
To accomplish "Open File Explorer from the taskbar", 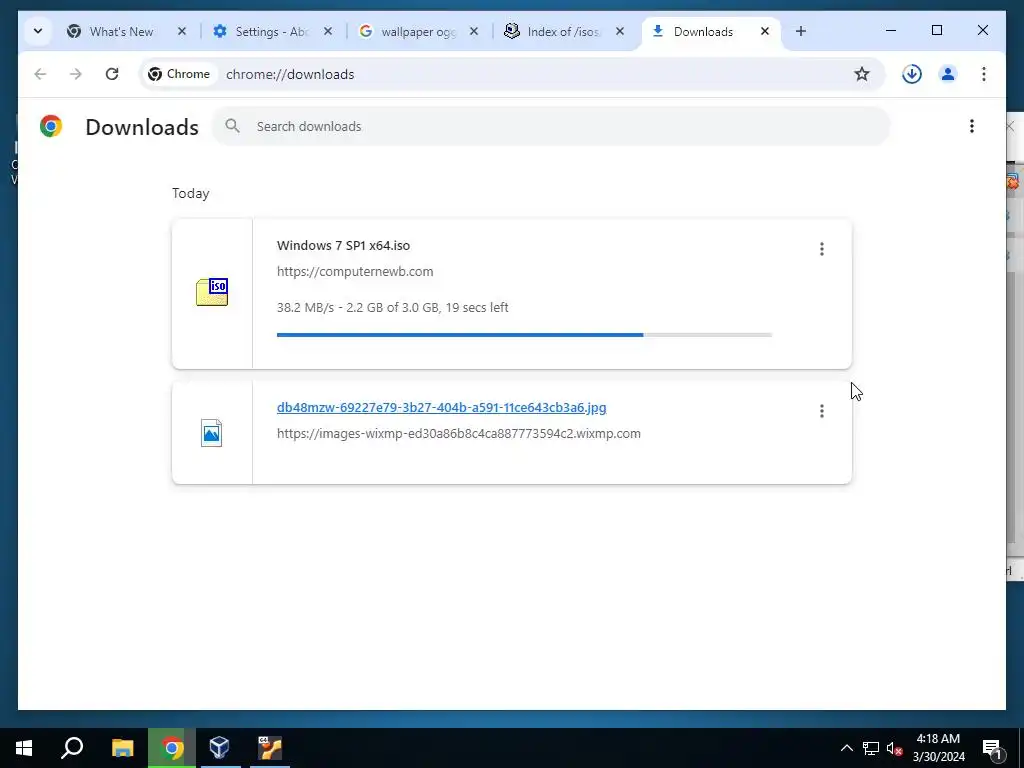I will pos(122,748).
